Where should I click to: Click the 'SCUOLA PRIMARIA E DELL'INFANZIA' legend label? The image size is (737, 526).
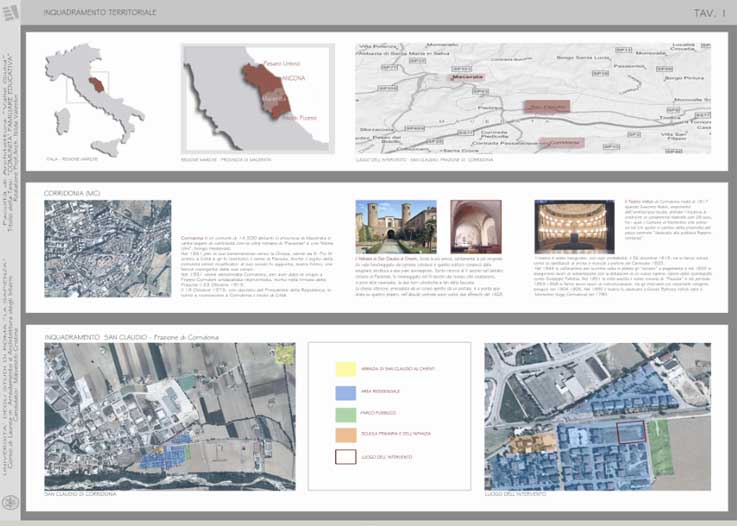click(x=395, y=433)
